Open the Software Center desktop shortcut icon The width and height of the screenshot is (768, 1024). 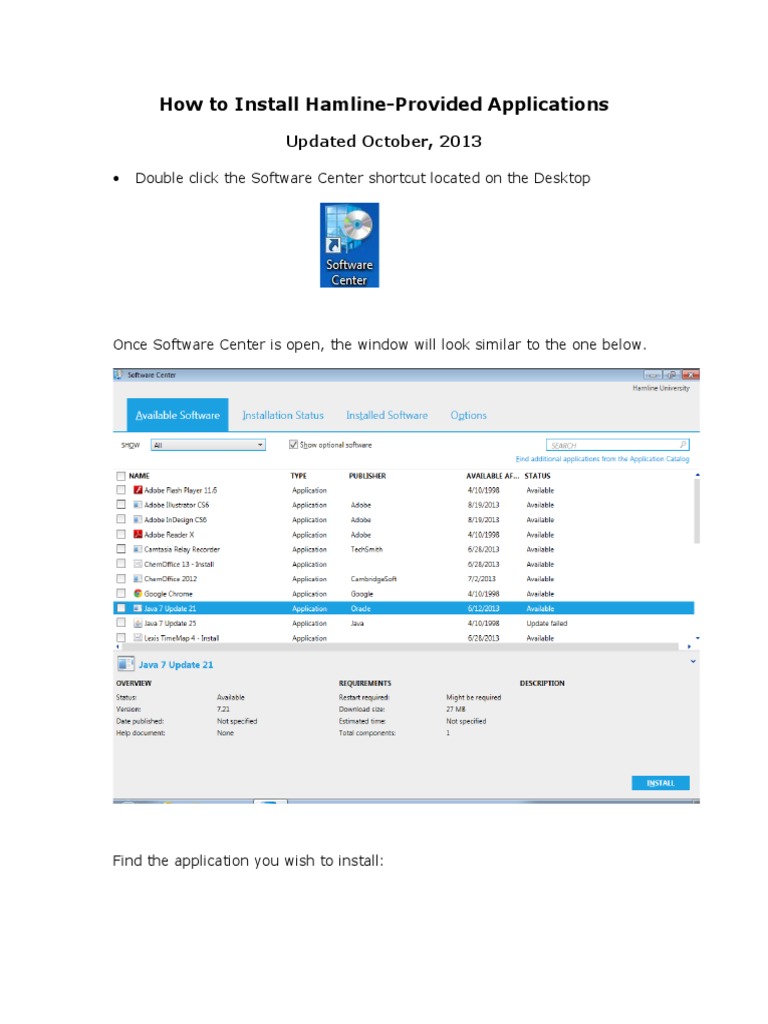349,245
